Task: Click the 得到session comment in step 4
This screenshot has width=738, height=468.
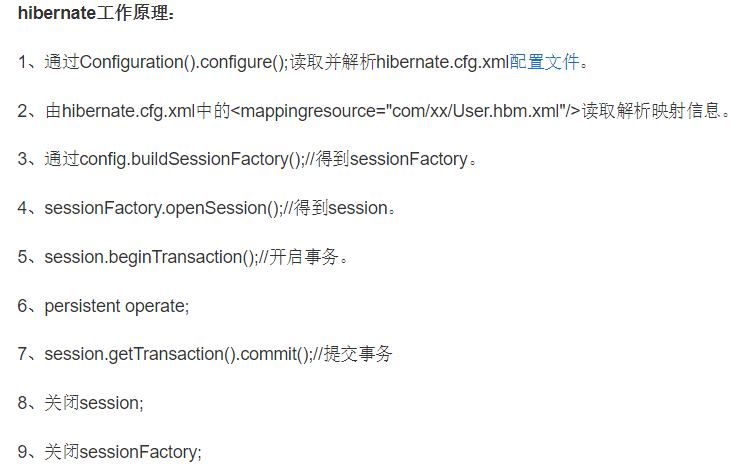Action: [x=341, y=208]
